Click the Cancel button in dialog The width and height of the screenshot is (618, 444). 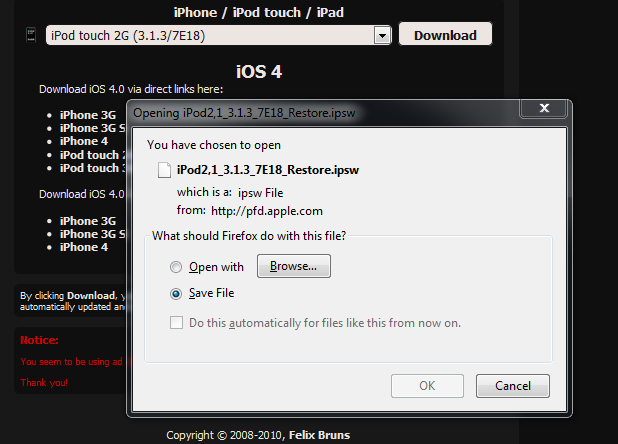[x=513, y=386]
